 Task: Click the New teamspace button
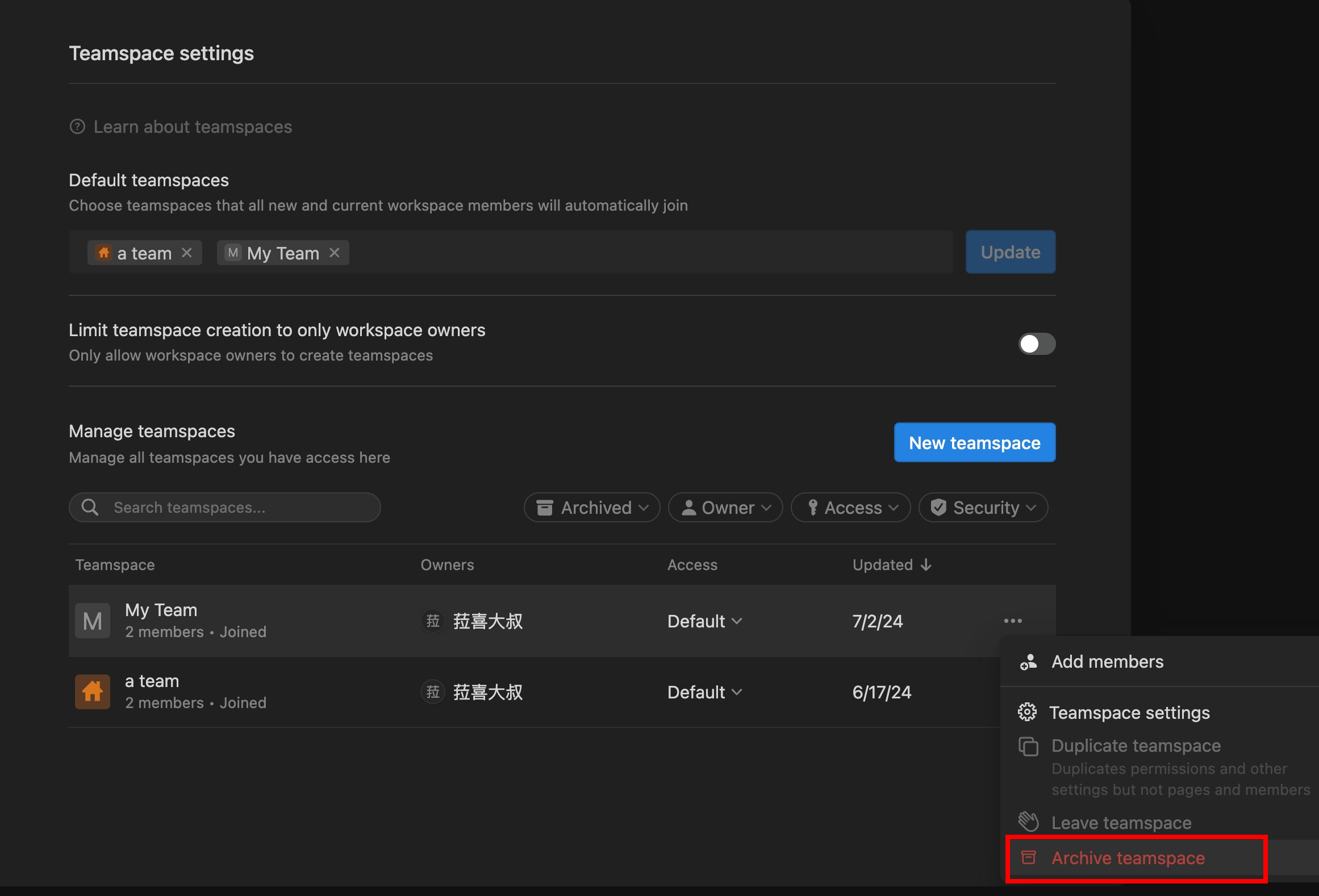pyautogui.click(x=974, y=442)
